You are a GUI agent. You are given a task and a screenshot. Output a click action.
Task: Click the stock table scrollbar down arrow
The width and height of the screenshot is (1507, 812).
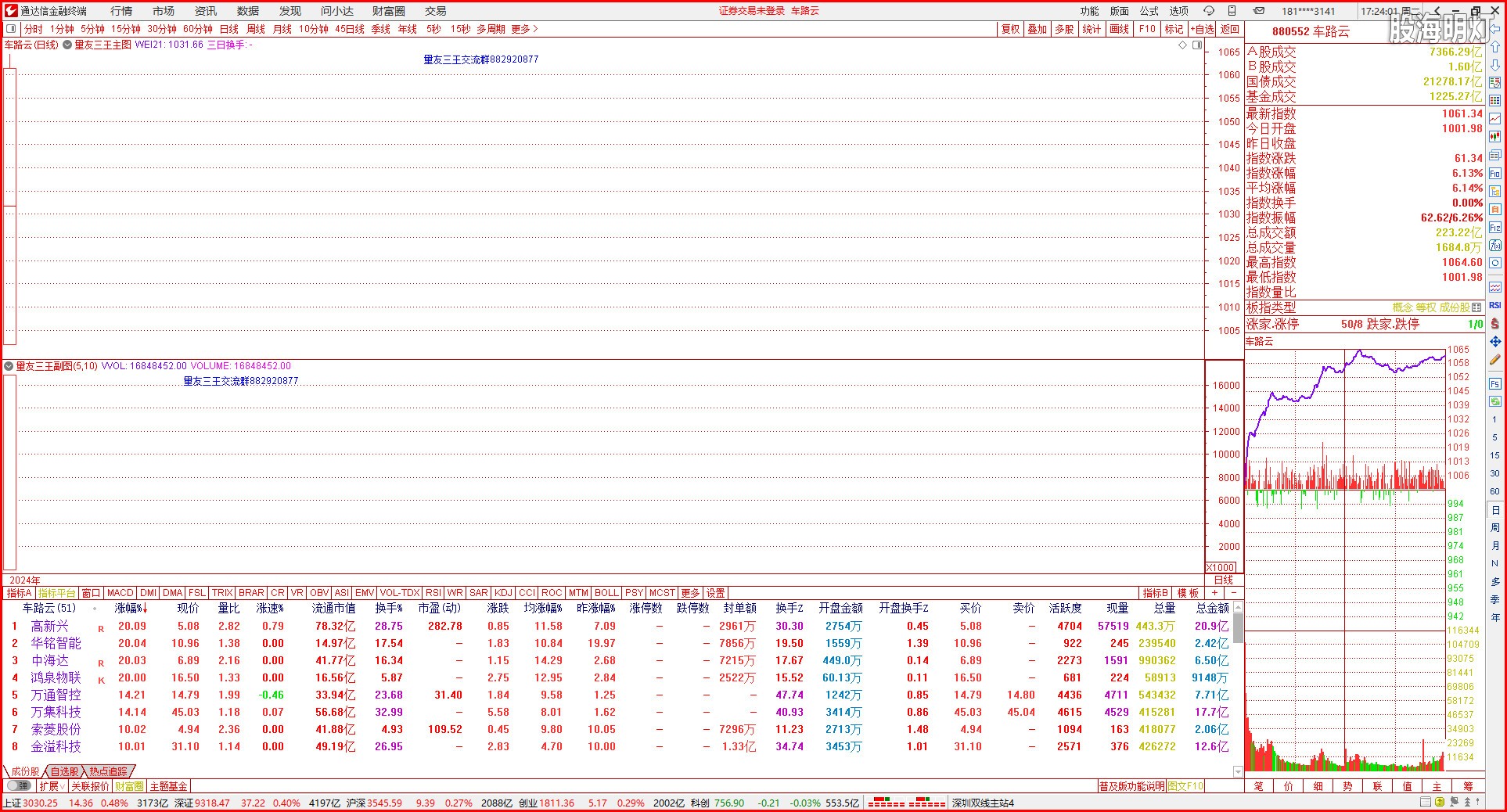[1238, 772]
